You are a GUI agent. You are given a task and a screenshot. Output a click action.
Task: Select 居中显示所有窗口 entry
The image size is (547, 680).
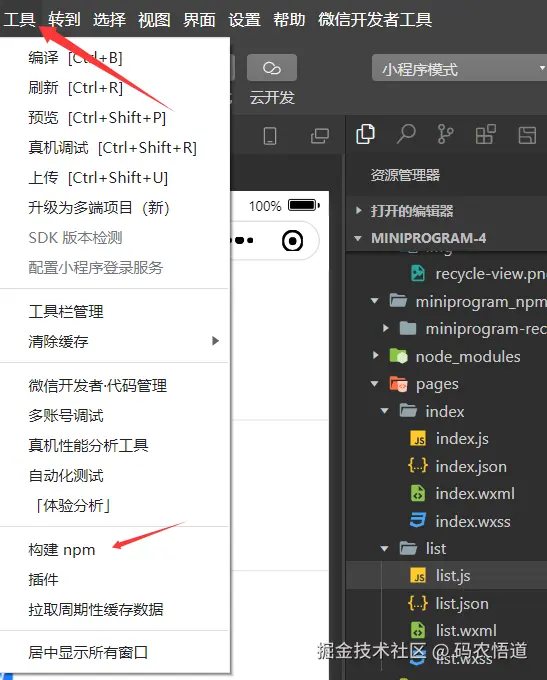[88, 652]
